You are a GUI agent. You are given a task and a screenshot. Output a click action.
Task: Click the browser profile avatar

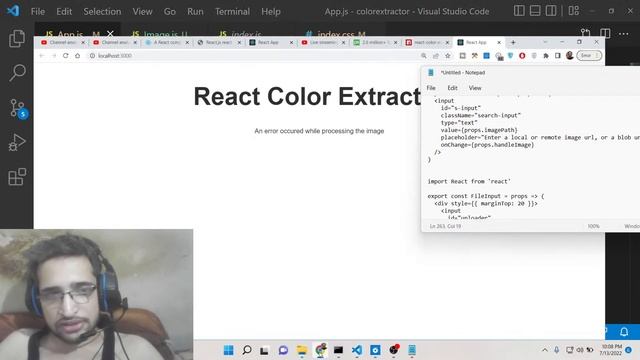pos(570,55)
